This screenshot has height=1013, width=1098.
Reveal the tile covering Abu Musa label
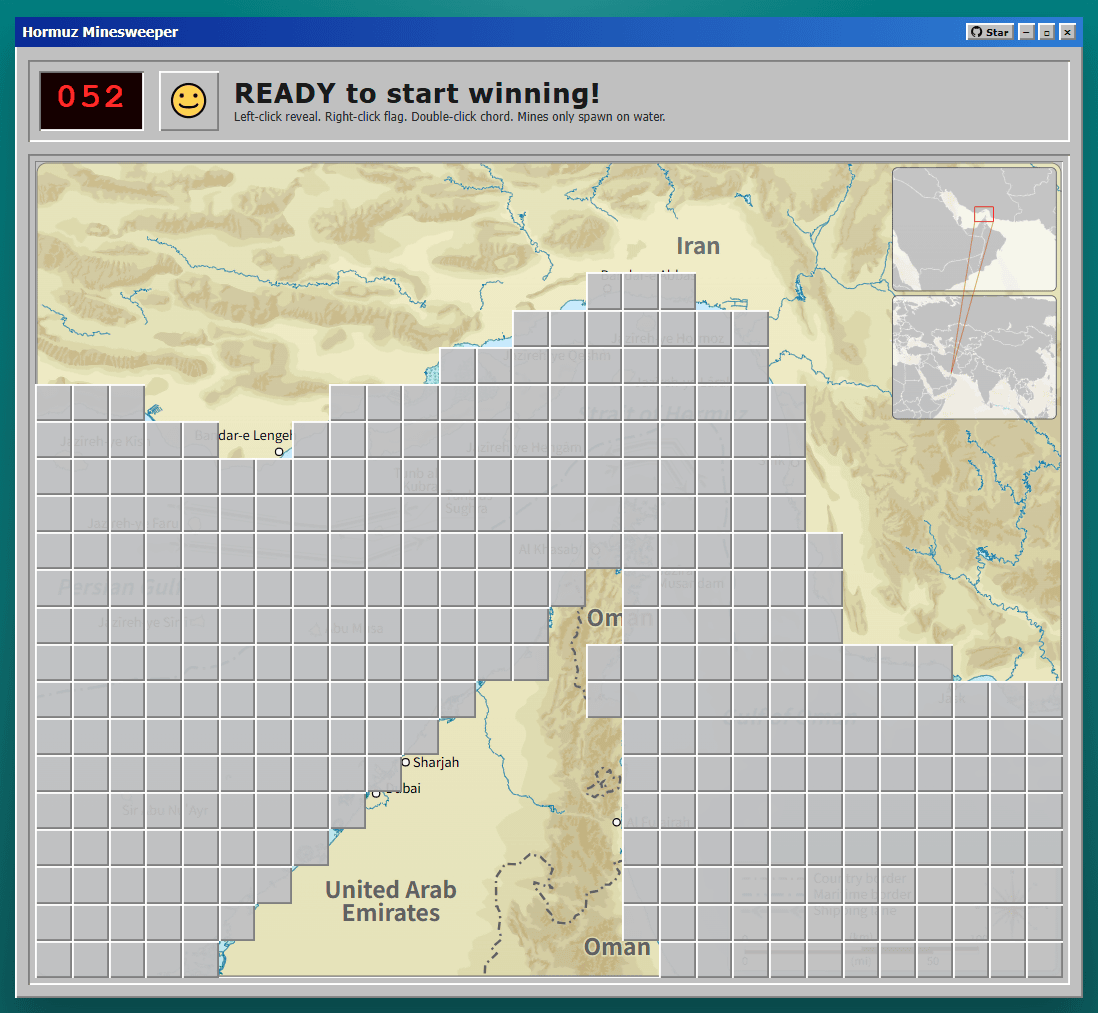(x=348, y=626)
